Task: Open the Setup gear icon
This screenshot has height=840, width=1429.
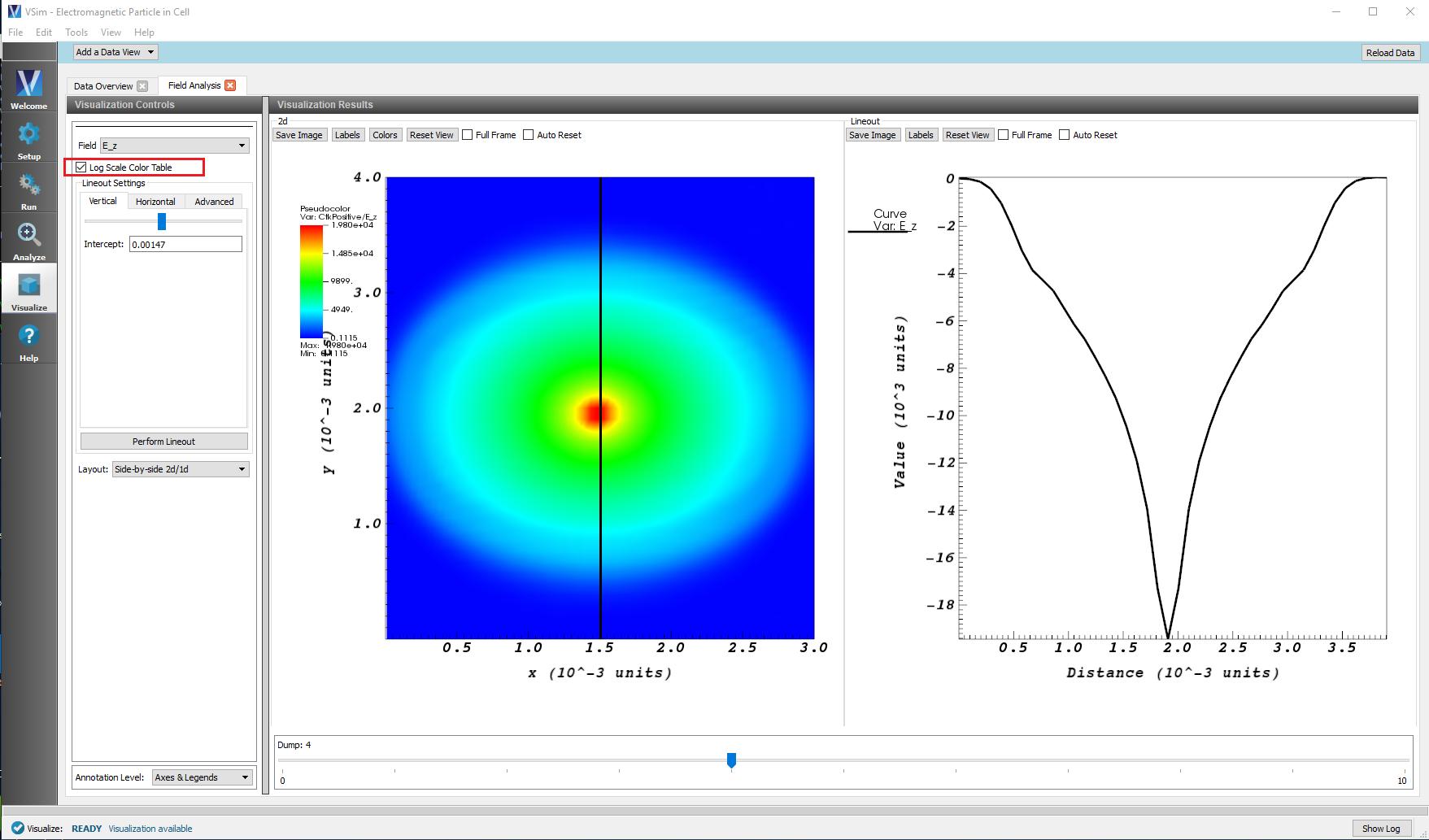Action: click(x=29, y=139)
